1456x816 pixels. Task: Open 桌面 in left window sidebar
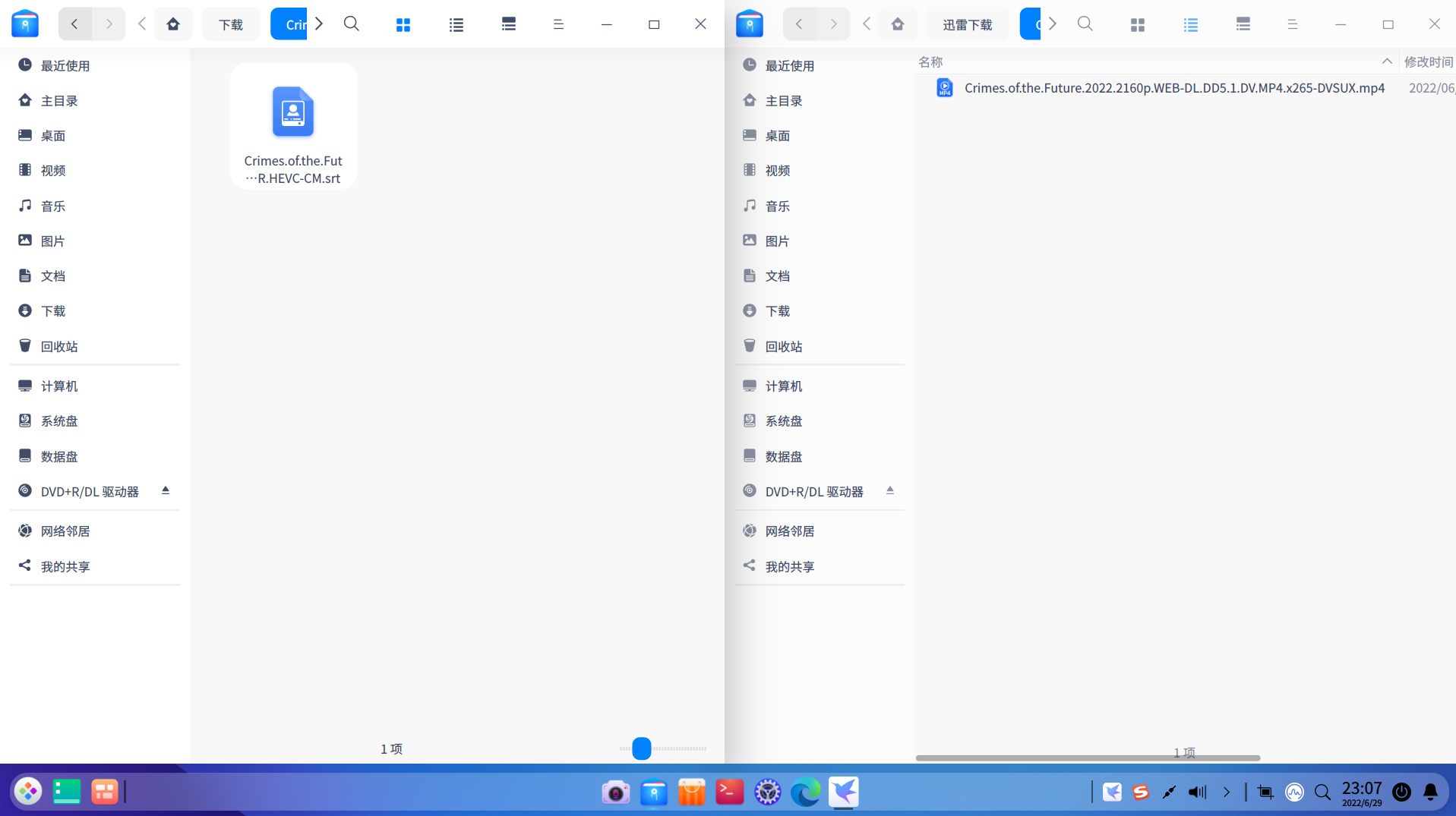[95, 135]
